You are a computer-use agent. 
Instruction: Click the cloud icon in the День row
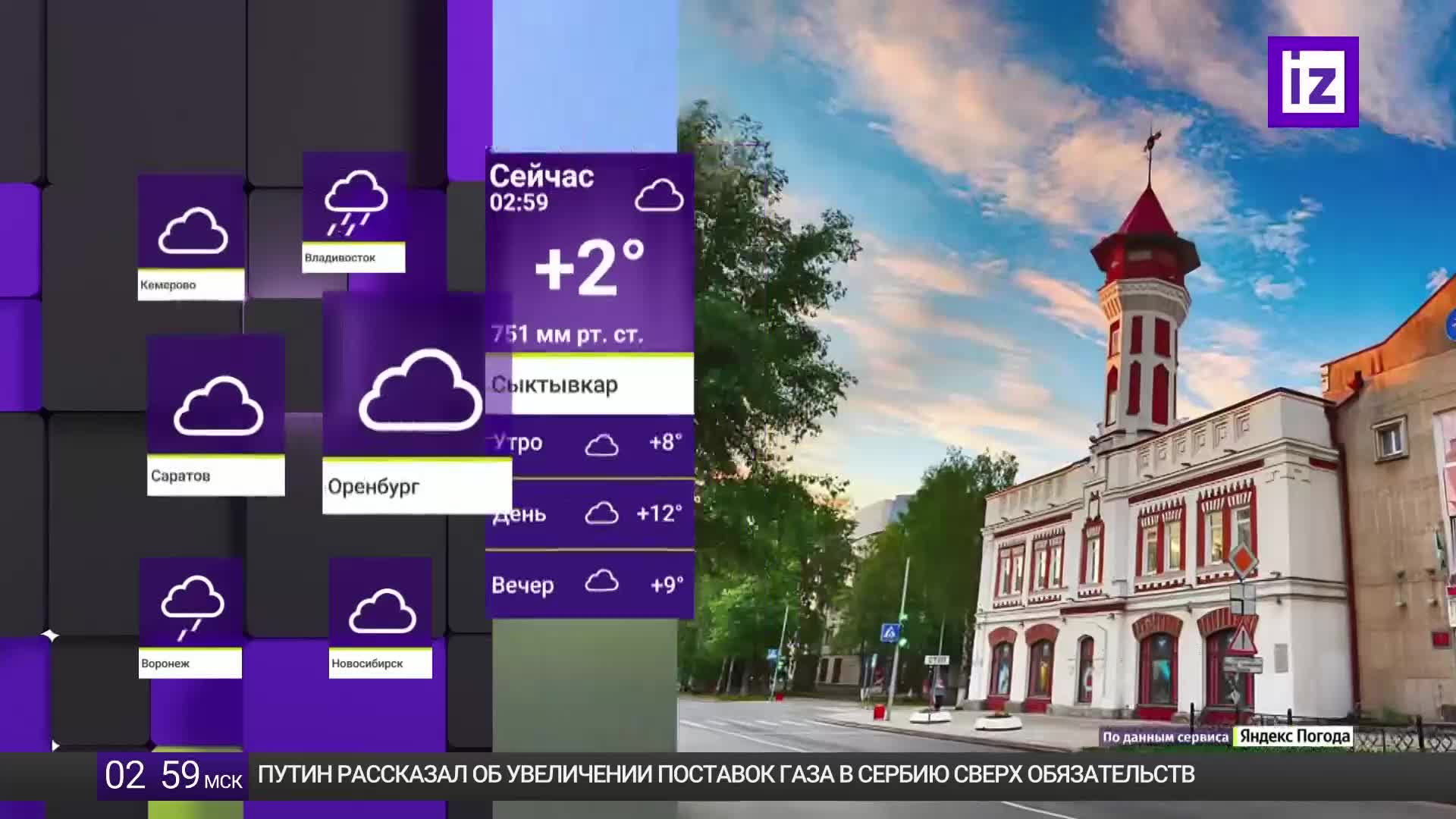coord(601,513)
